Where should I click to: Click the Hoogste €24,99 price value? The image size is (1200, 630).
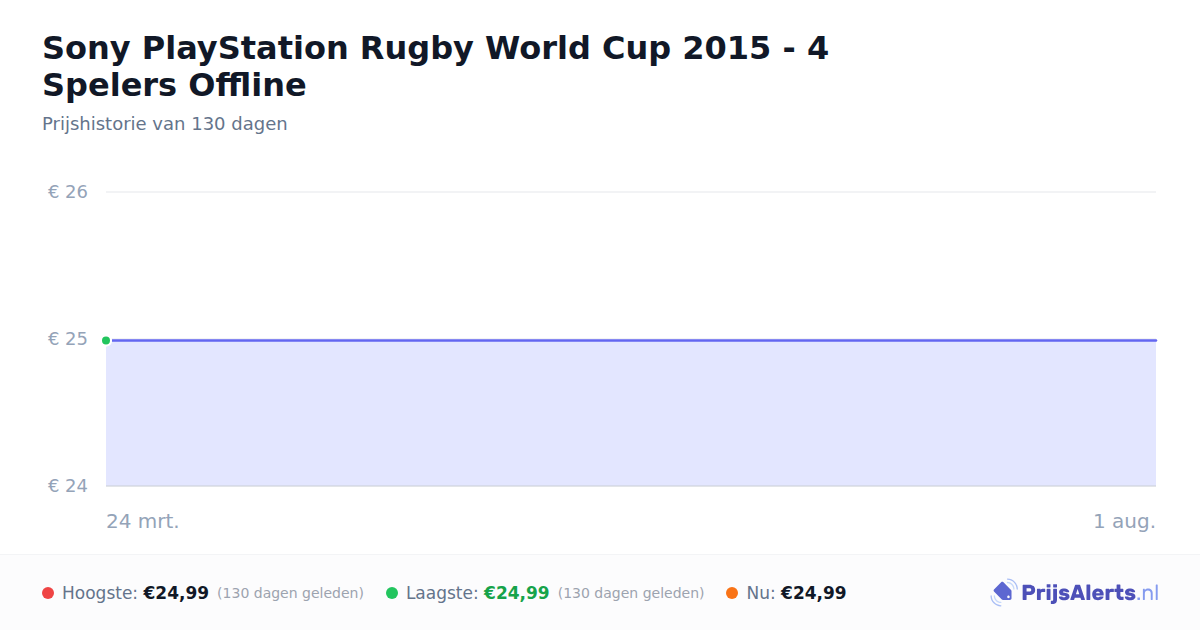point(176,593)
